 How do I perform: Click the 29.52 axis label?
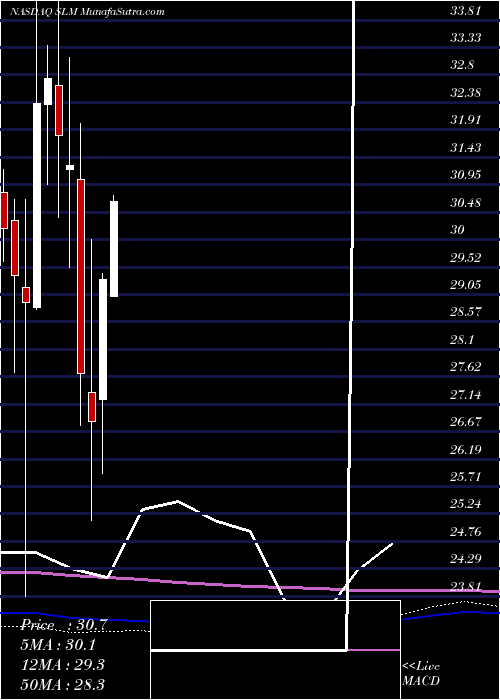pyautogui.click(x=466, y=258)
